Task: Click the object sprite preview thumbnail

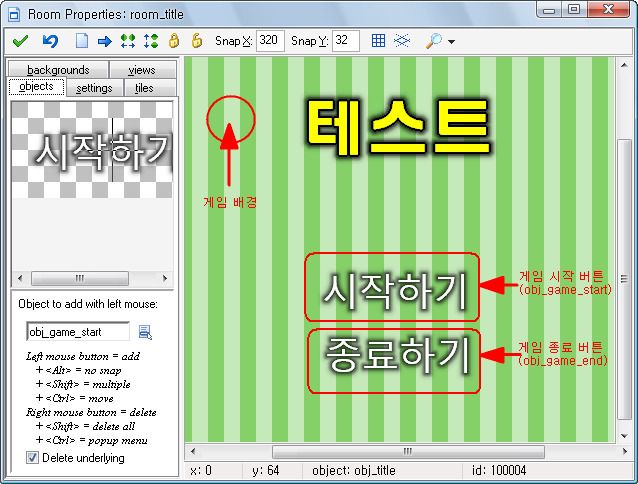Action: 92,150
